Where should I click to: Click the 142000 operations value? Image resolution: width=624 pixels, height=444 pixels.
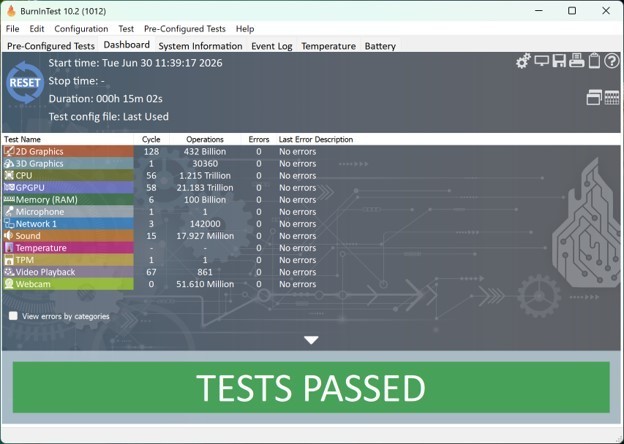pyautogui.click(x=205, y=224)
